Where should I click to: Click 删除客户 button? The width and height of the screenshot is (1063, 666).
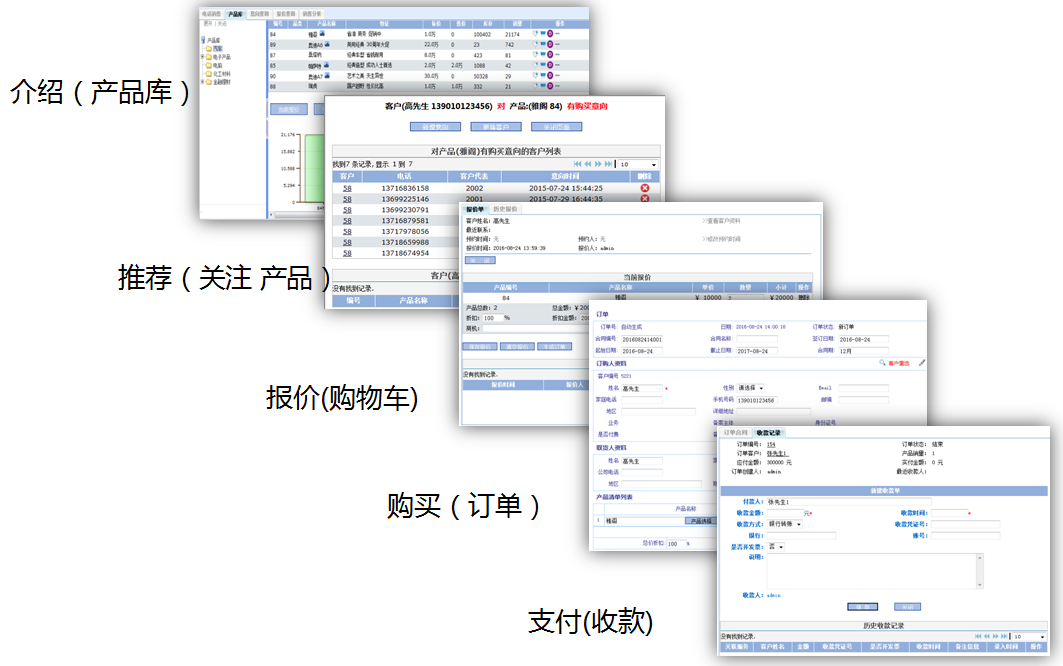click(496, 127)
